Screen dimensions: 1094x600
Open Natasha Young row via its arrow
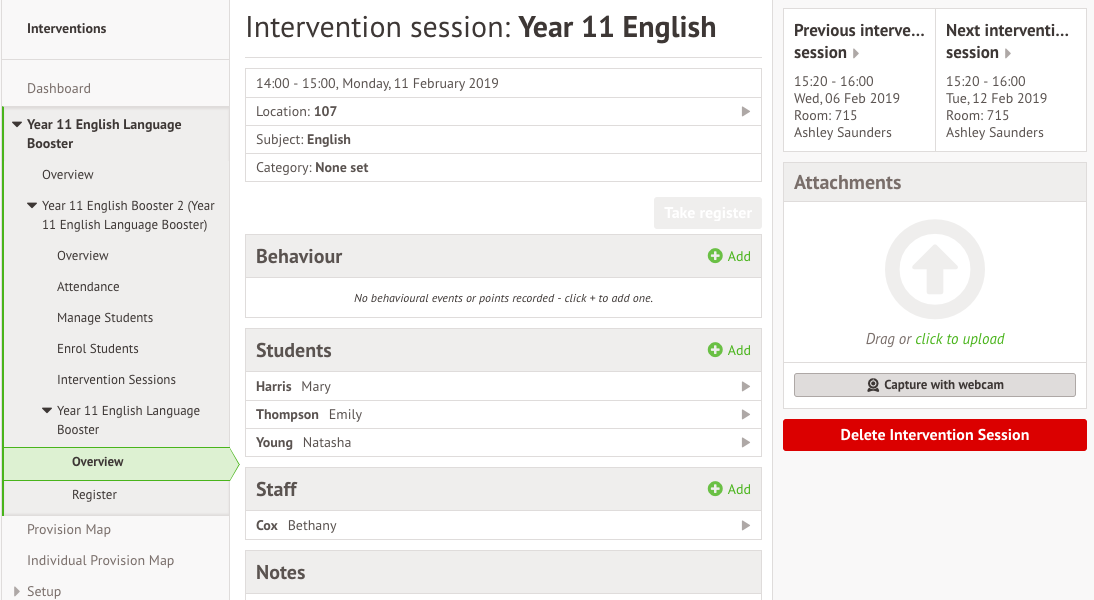coord(746,442)
